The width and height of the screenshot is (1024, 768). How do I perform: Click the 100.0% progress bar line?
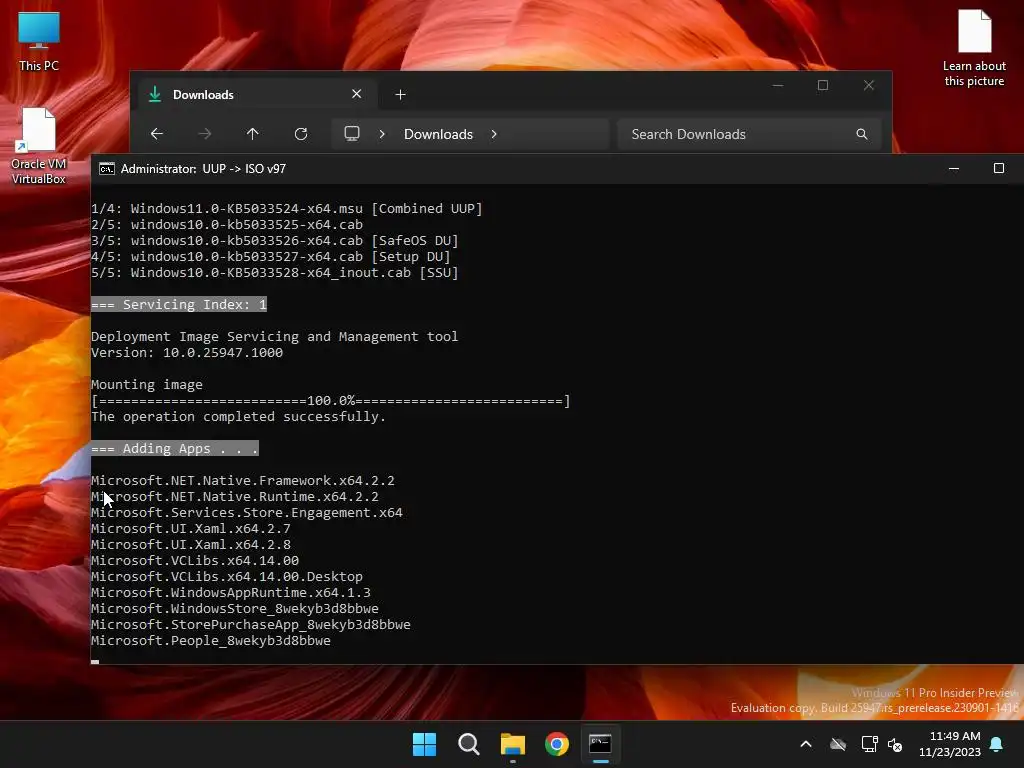pos(330,401)
